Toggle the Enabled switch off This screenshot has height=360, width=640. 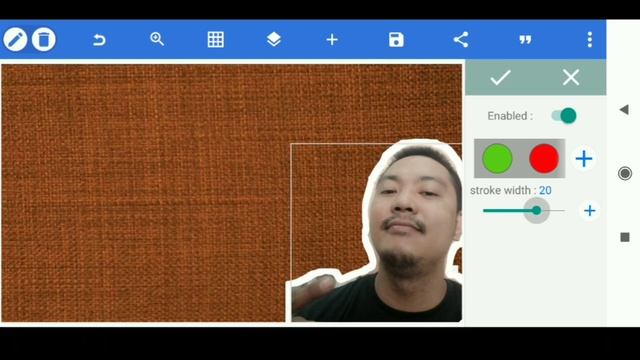pyautogui.click(x=564, y=116)
